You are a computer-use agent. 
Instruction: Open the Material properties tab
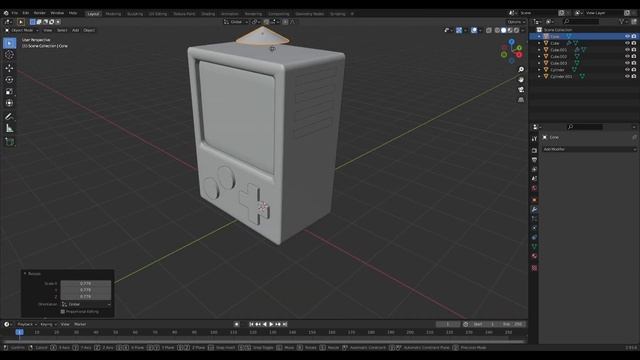534,256
